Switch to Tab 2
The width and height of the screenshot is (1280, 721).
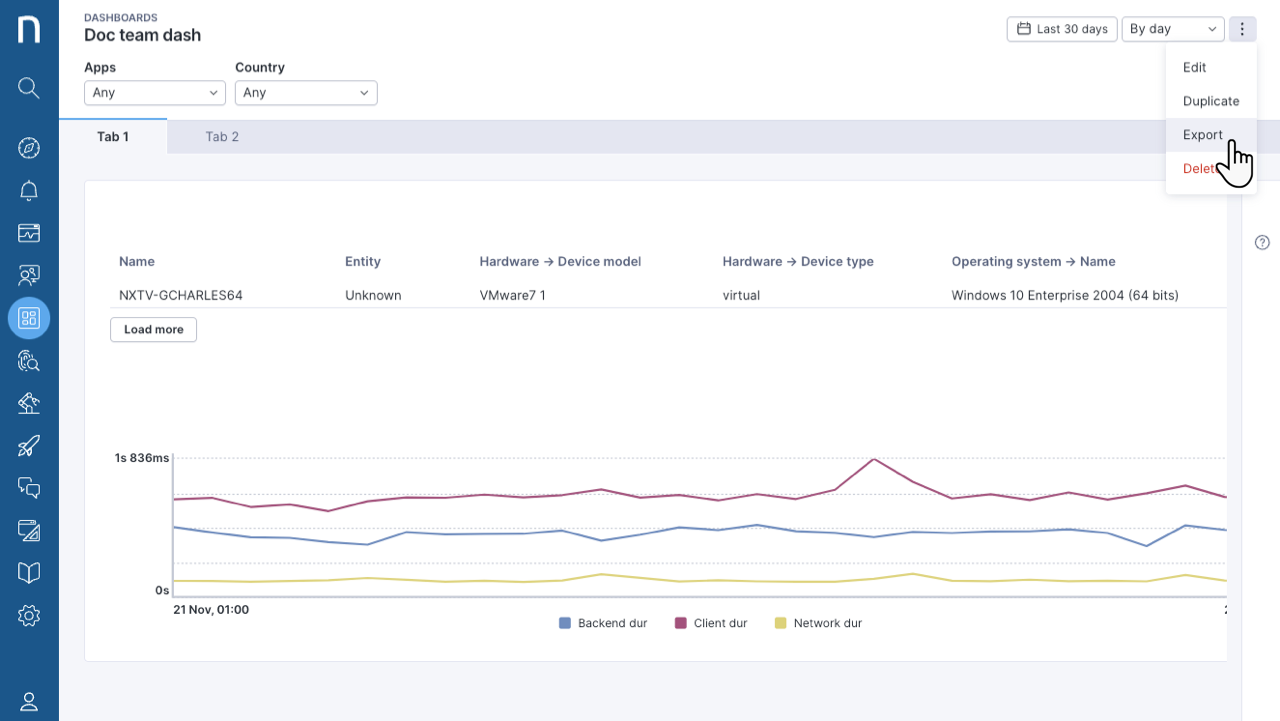pos(222,137)
